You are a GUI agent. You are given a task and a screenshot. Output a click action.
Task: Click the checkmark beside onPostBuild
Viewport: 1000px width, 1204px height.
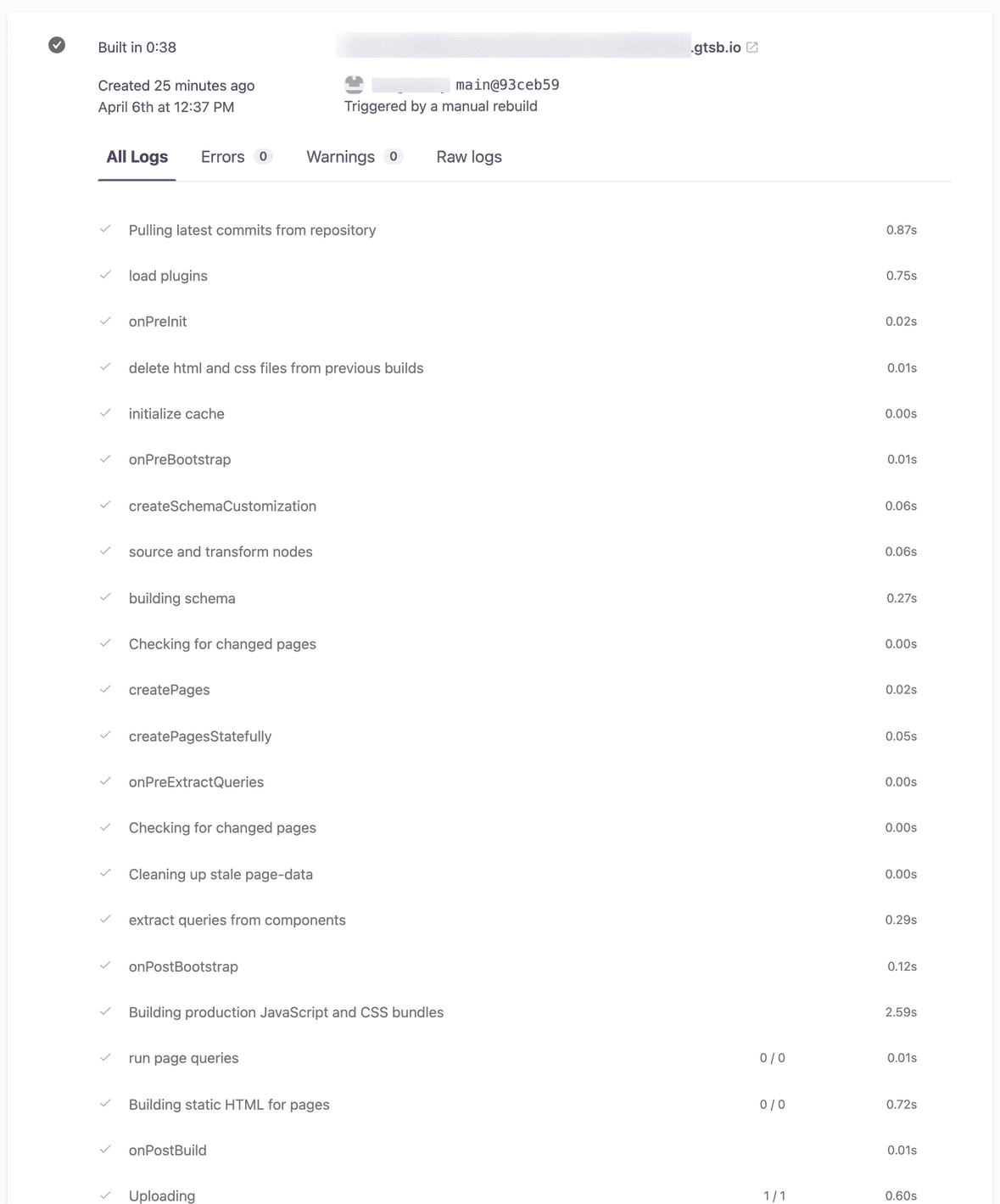(x=106, y=1150)
